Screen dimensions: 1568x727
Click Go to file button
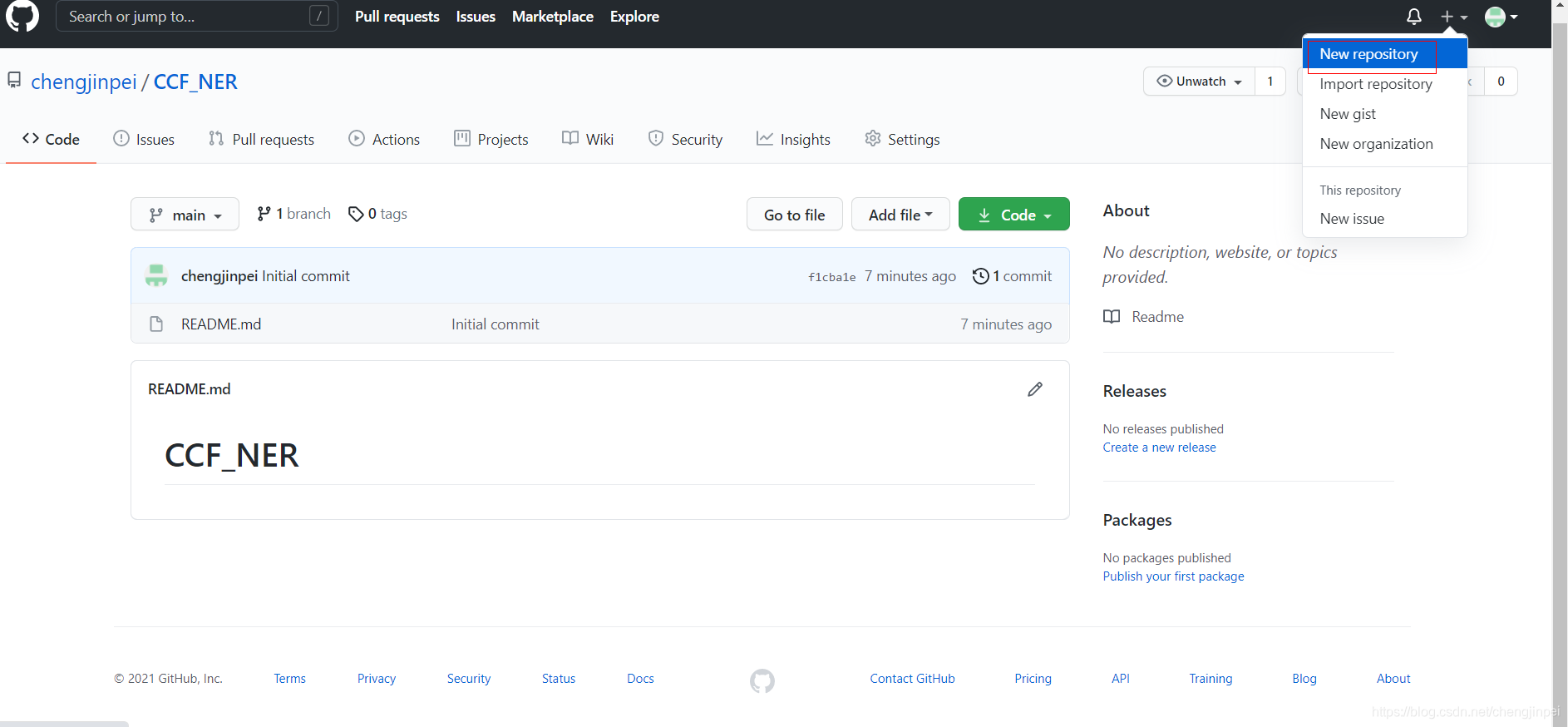[x=795, y=215]
